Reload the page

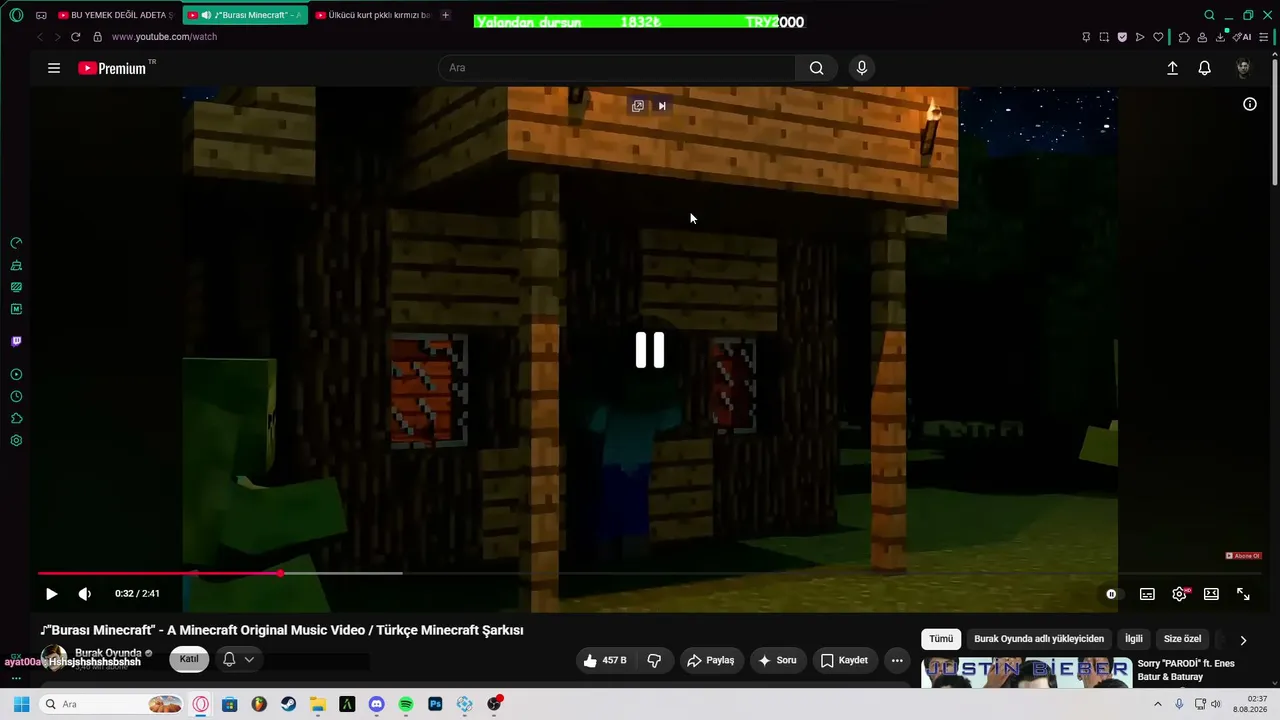click(75, 37)
